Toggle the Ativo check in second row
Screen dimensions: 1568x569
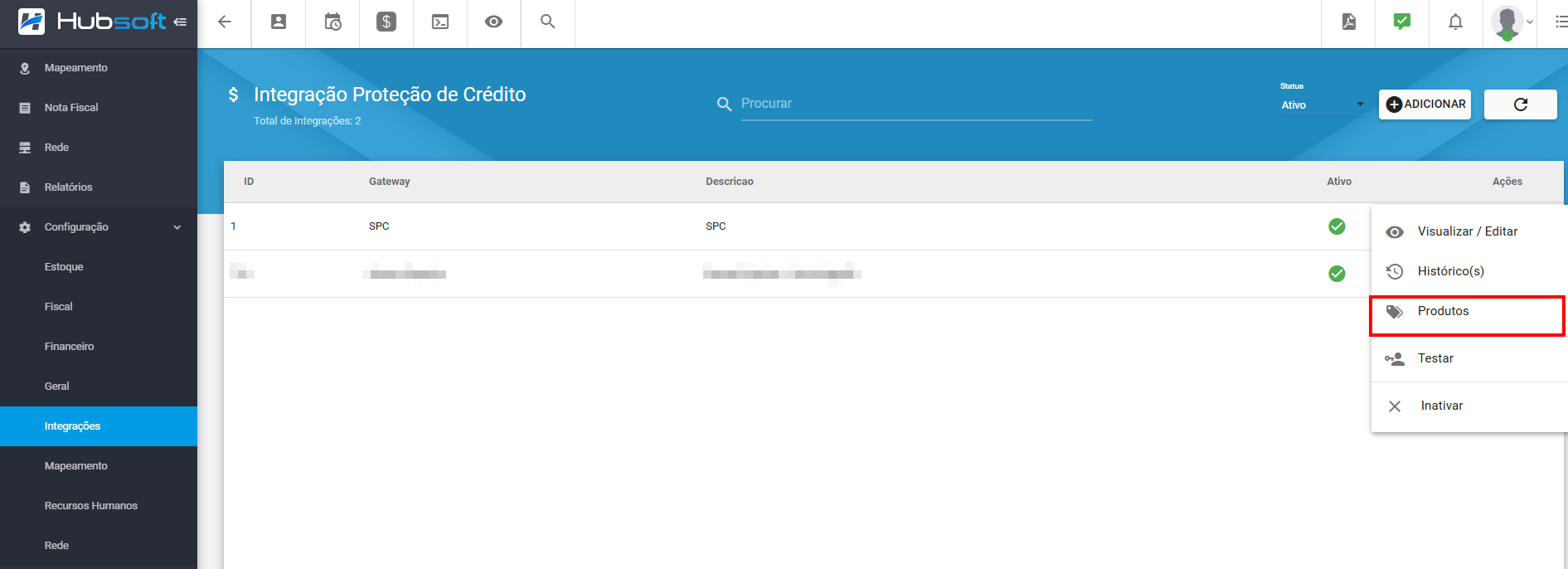point(1337,274)
